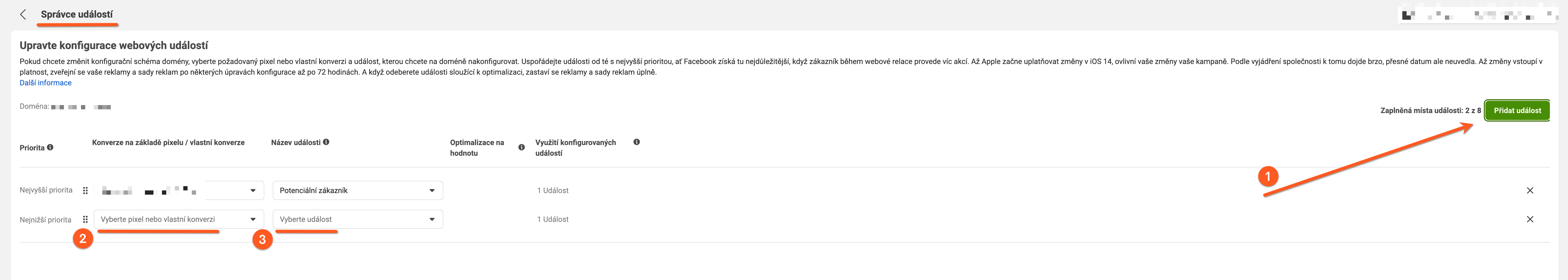Open info icon for Využití konfigurovaných událostí
Viewport: 1568px width, 280px height.
pyautogui.click(x=637, y=142)
